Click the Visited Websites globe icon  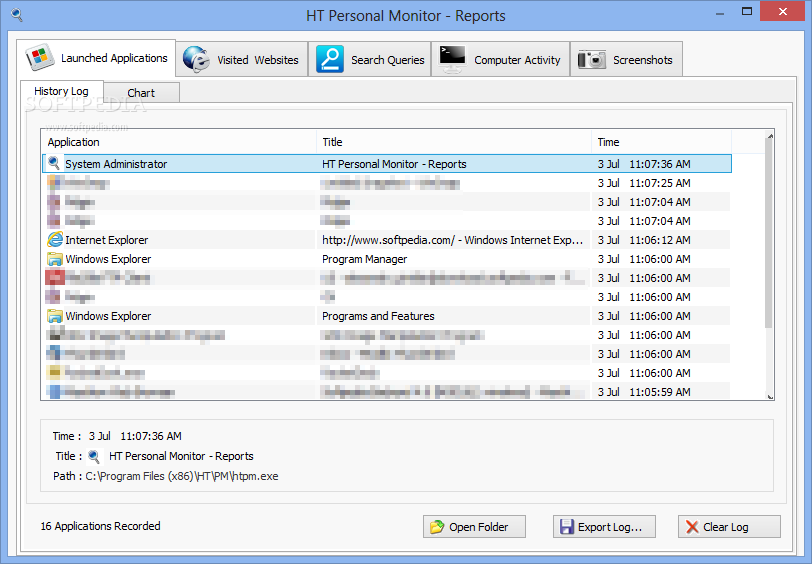[196, 59]
